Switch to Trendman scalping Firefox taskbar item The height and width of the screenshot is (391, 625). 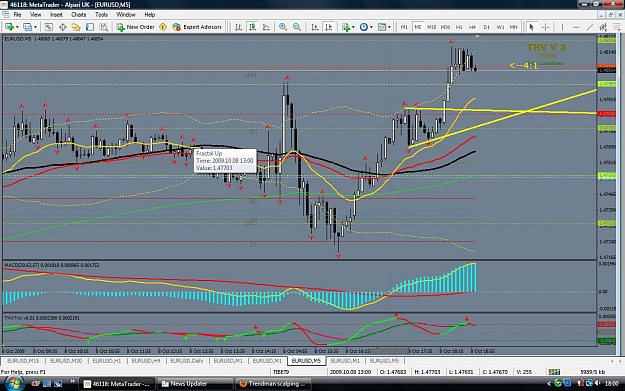273,384
